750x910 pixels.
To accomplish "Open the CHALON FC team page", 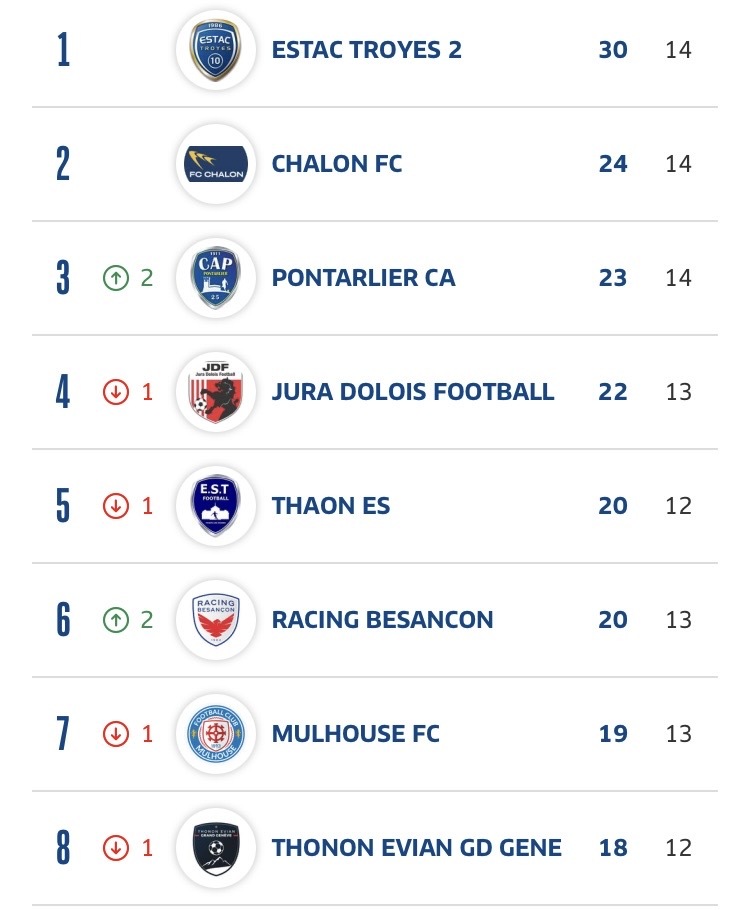I will (336, 164).
